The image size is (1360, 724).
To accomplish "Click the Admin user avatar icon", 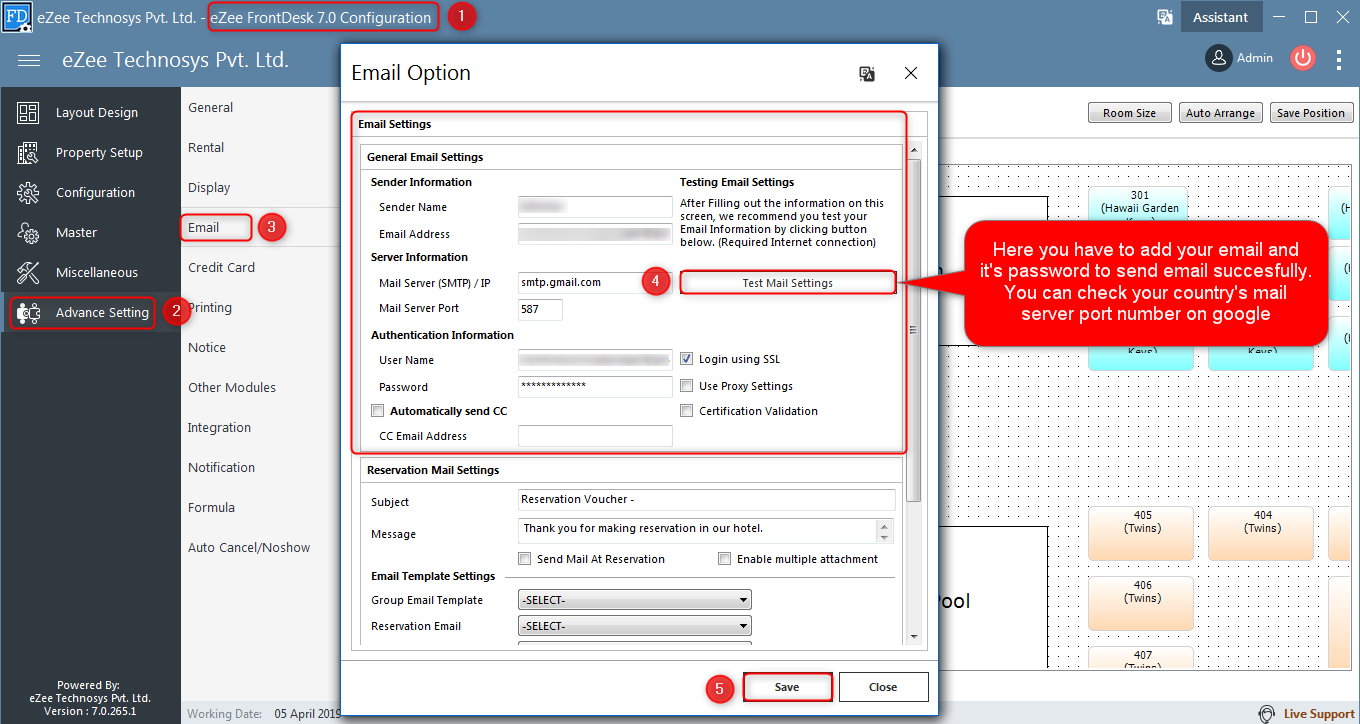I will [x=1218, y=58].
